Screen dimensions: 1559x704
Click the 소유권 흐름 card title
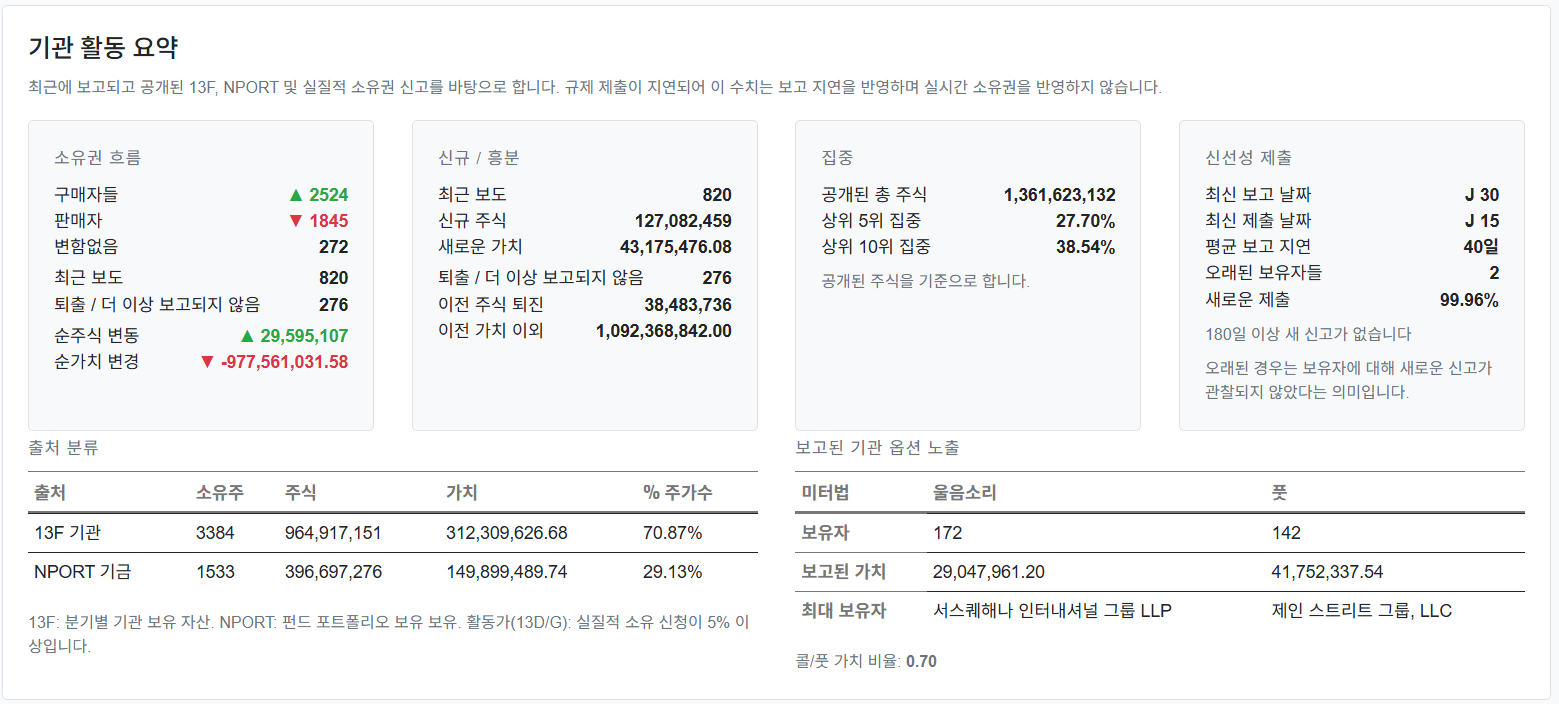pos(98,158)
